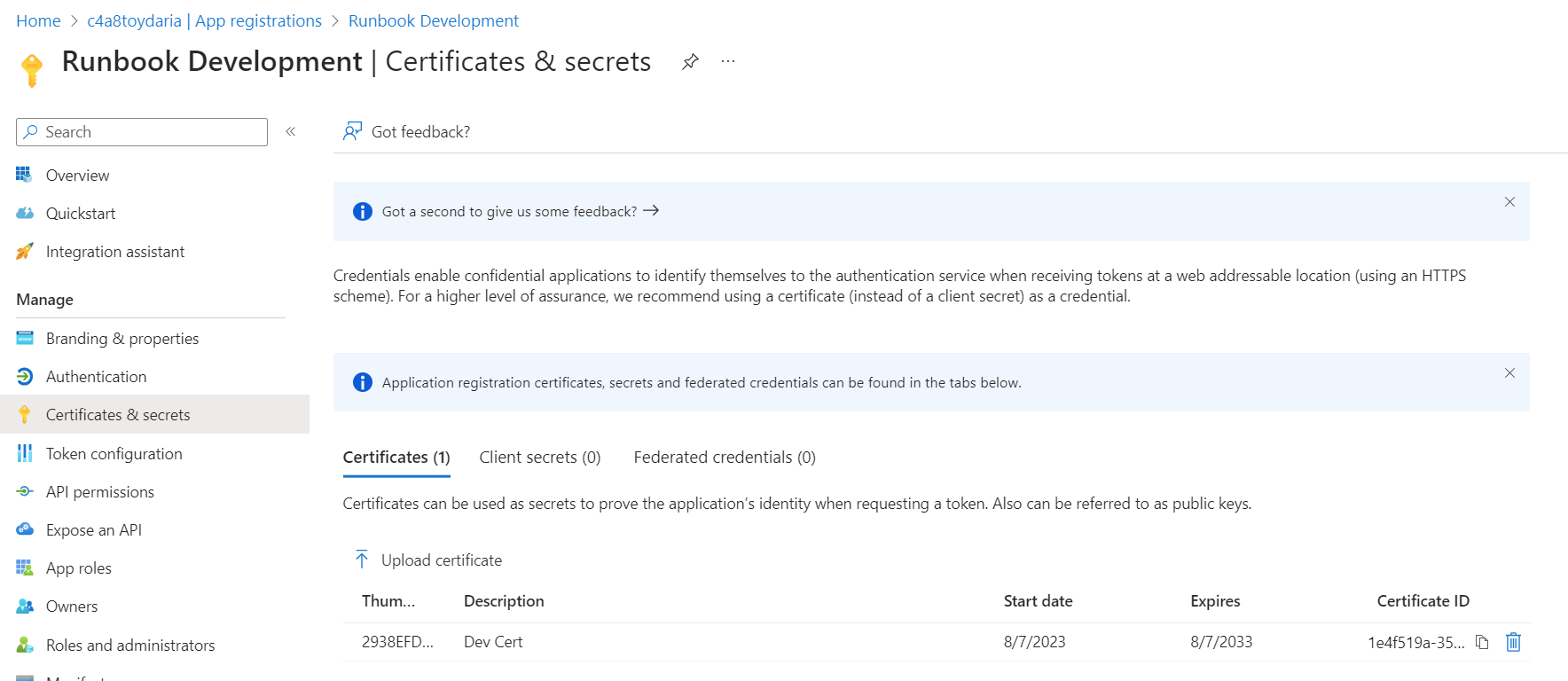Open Token configuration settings
1568x681 pixels.
(114, 454)
